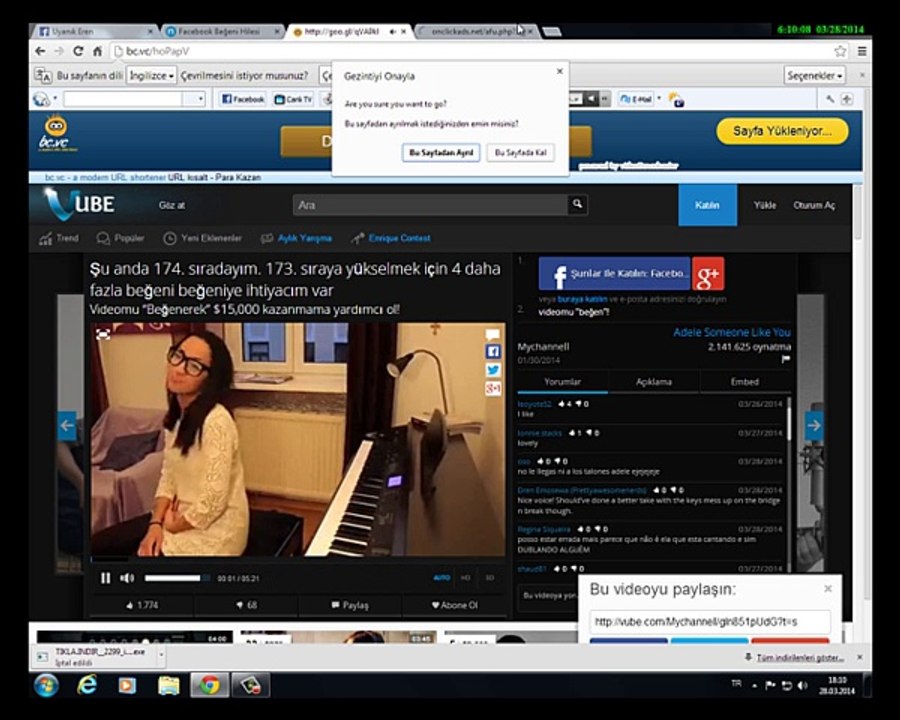
Task: Click the magnifier search icon beside Ara
Action: pyautogui.click(x=577, y=204)
